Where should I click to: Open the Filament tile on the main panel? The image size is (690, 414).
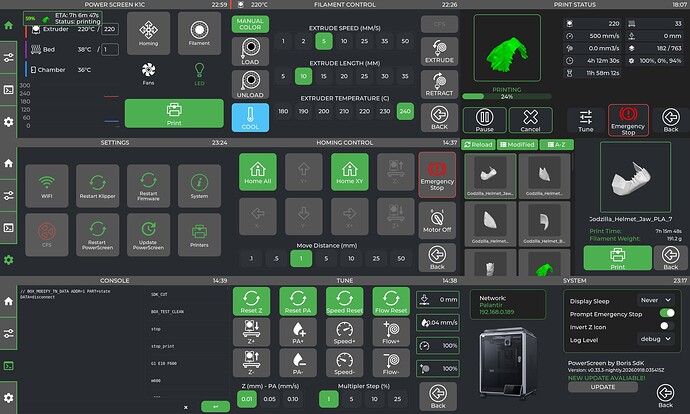199,33
